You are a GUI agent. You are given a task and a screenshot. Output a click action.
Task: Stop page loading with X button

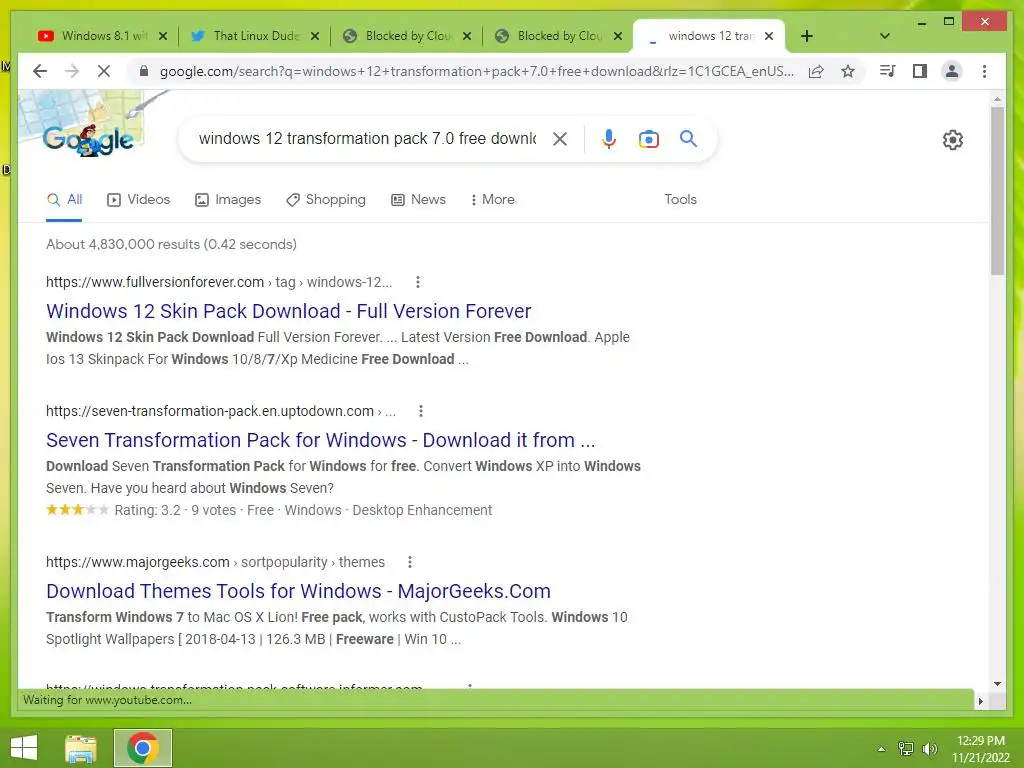tap(104, 71)
